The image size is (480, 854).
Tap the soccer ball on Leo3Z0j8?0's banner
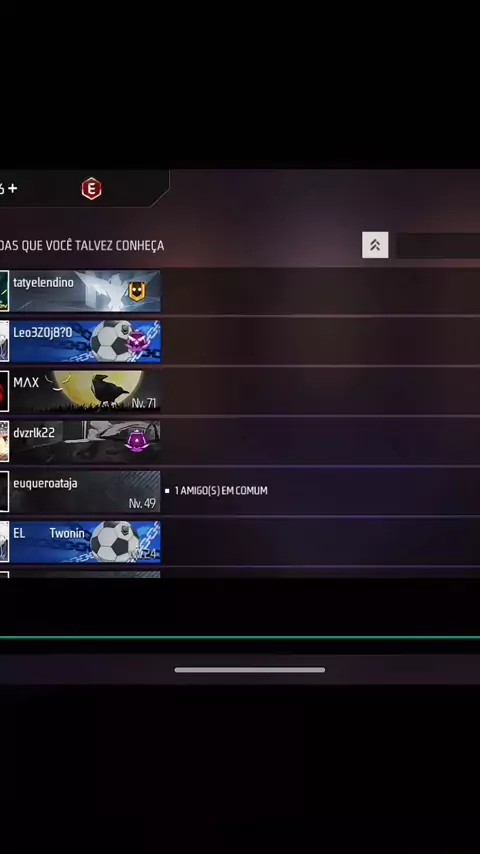(x=110, y=341)
